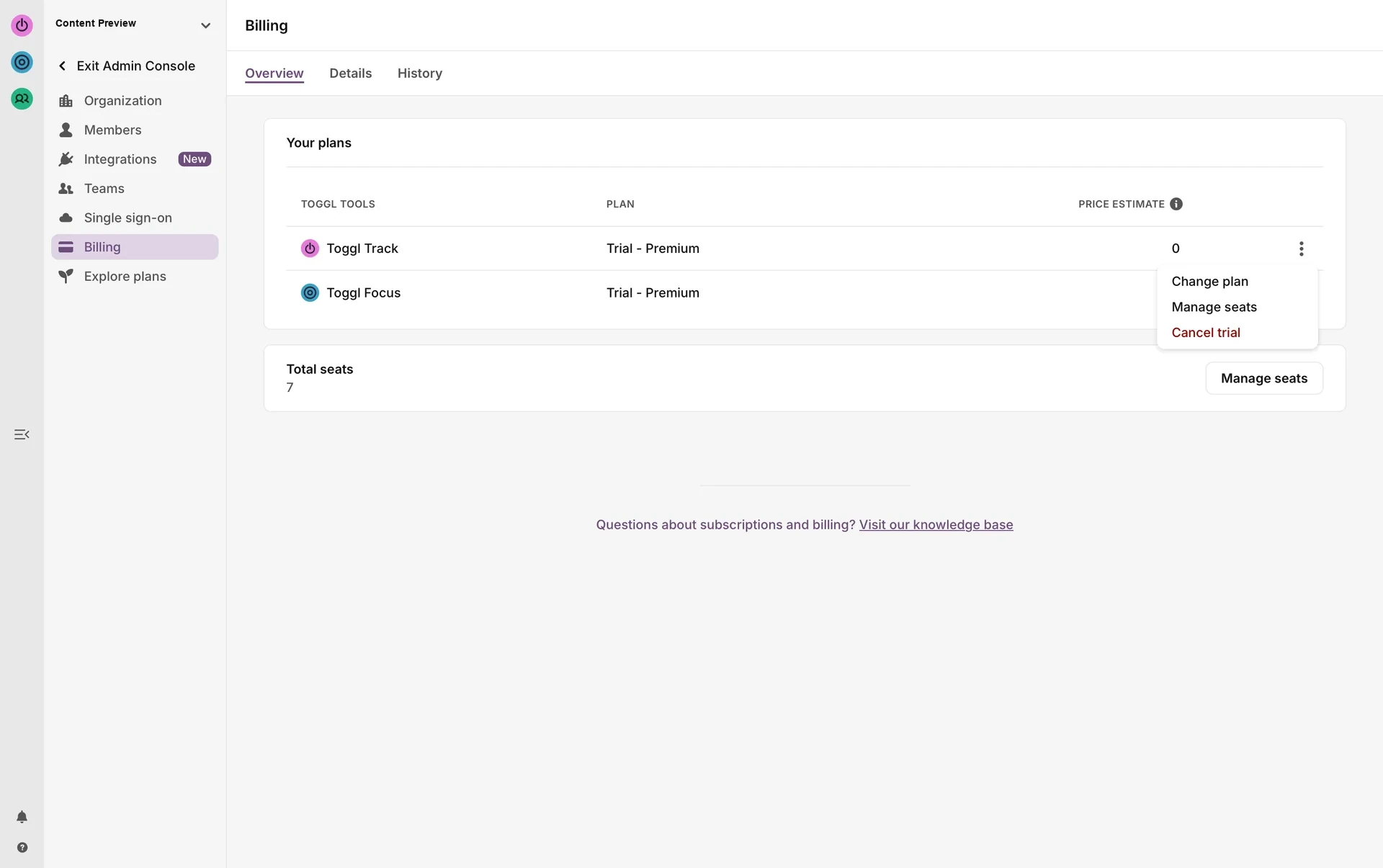1383x868 pixels.
Task: Switch to the Details tab
Action: (x=351, y=73)
